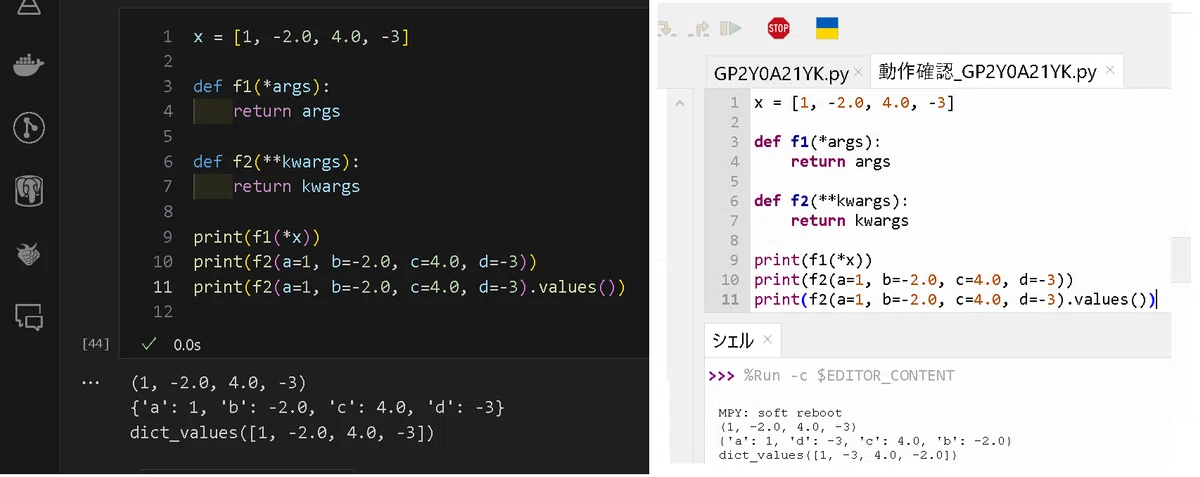Click 'def f2(**kwargs):' in VS Code cell
Image resolution: width=1200 pixels, height=477 pixels.
[276, 161]
